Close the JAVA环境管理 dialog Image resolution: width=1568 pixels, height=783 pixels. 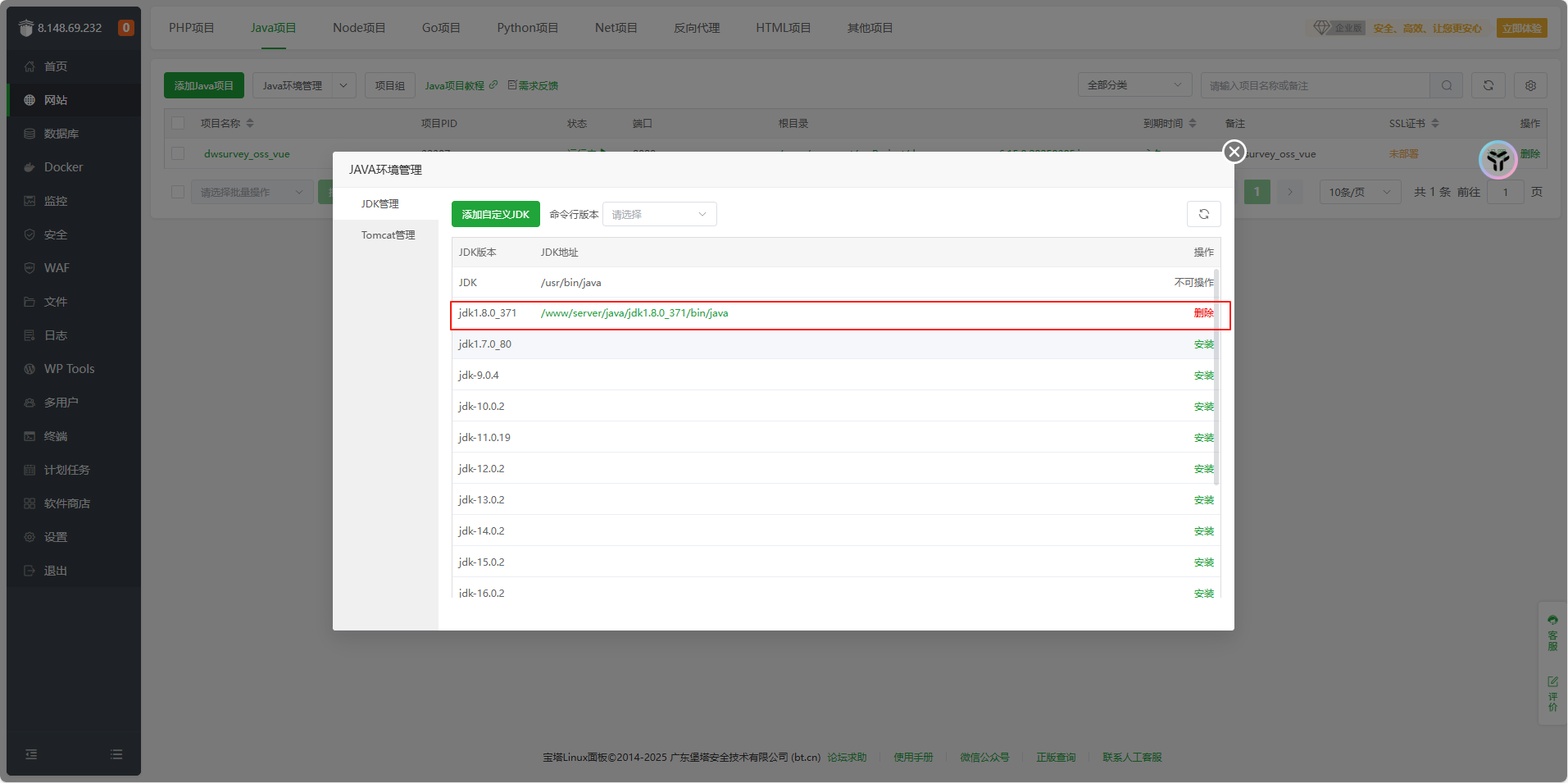click(x=1234, y=152)
